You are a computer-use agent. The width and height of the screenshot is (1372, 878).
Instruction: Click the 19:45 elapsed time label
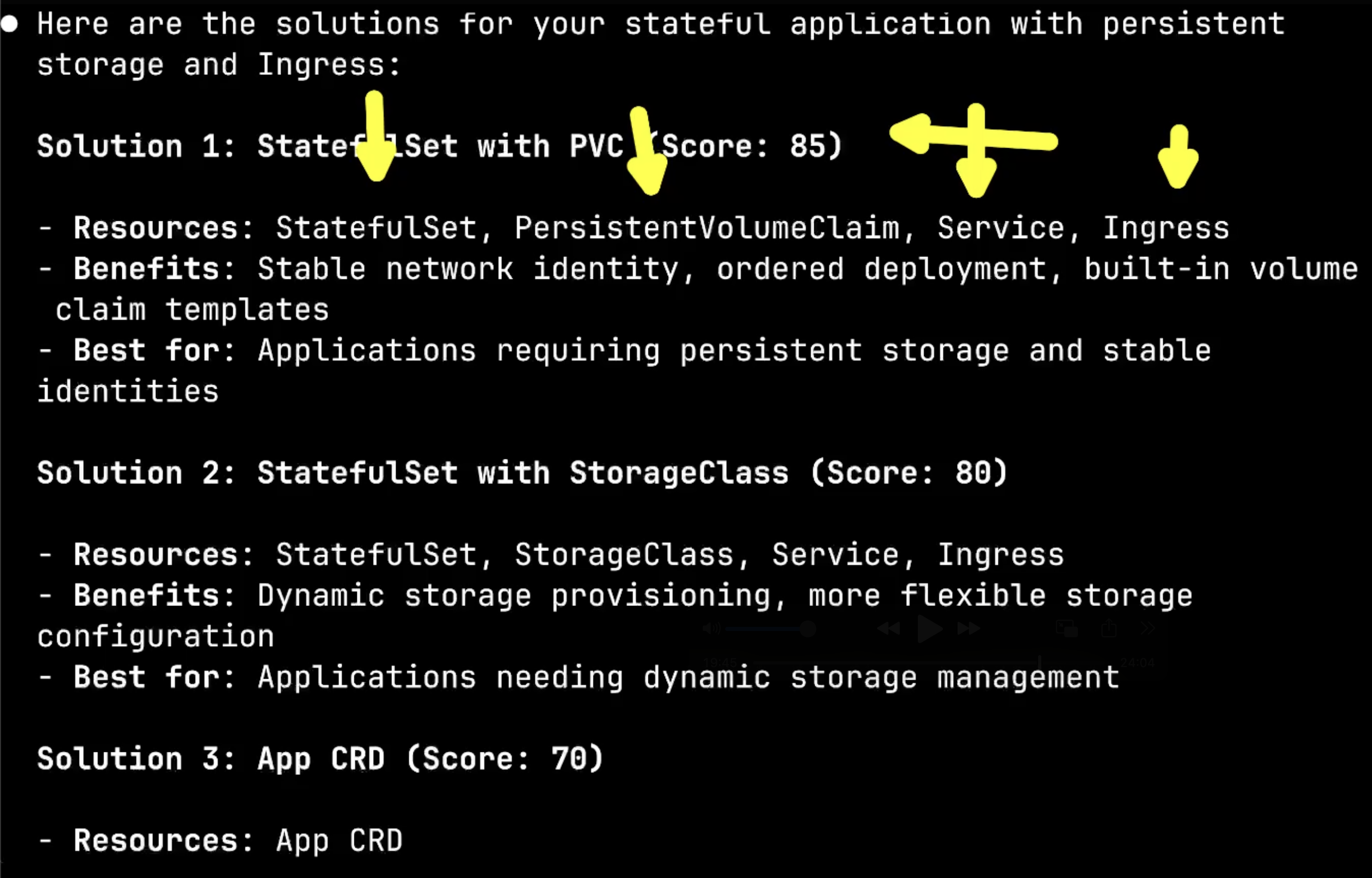(720, 662)
